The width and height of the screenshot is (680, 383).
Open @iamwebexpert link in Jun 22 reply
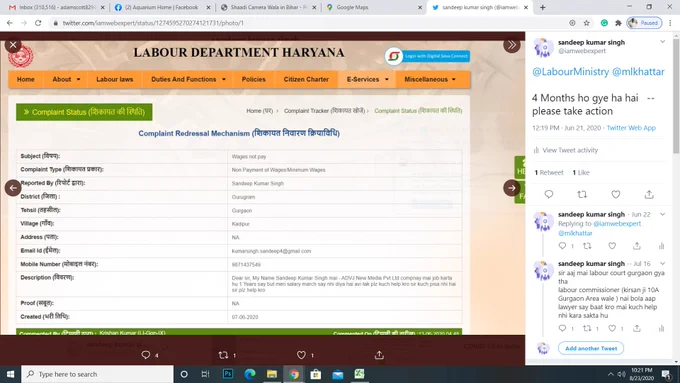[x=617, y=223]
